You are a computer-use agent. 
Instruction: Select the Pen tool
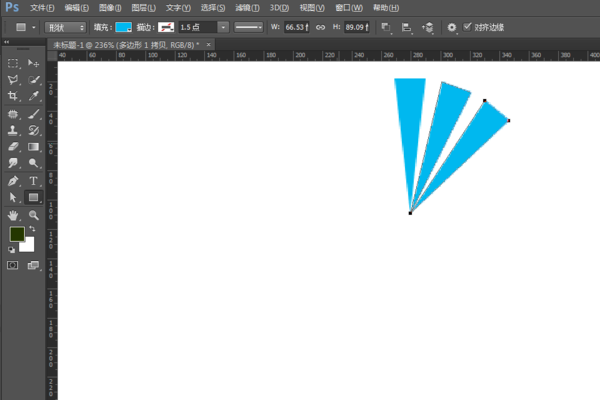click(14, 181)
